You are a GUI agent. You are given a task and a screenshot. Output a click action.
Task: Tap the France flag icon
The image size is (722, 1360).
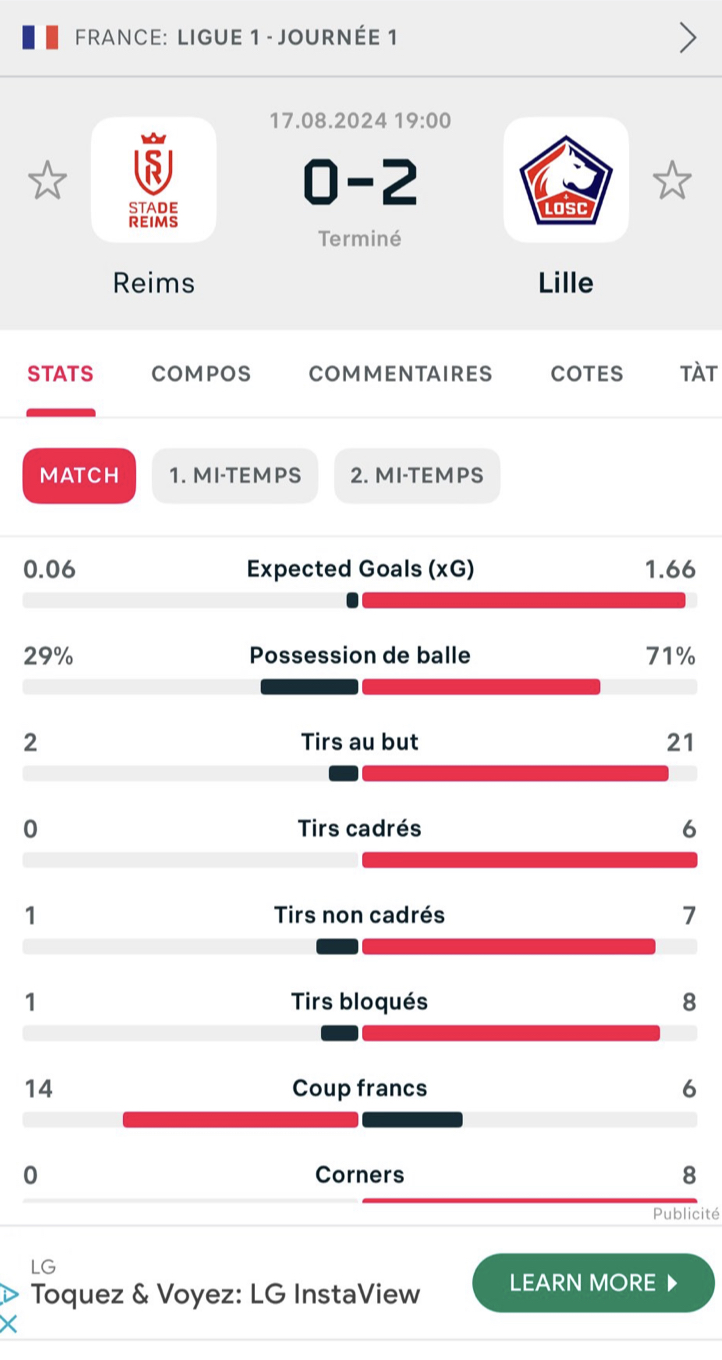(40, 38)
